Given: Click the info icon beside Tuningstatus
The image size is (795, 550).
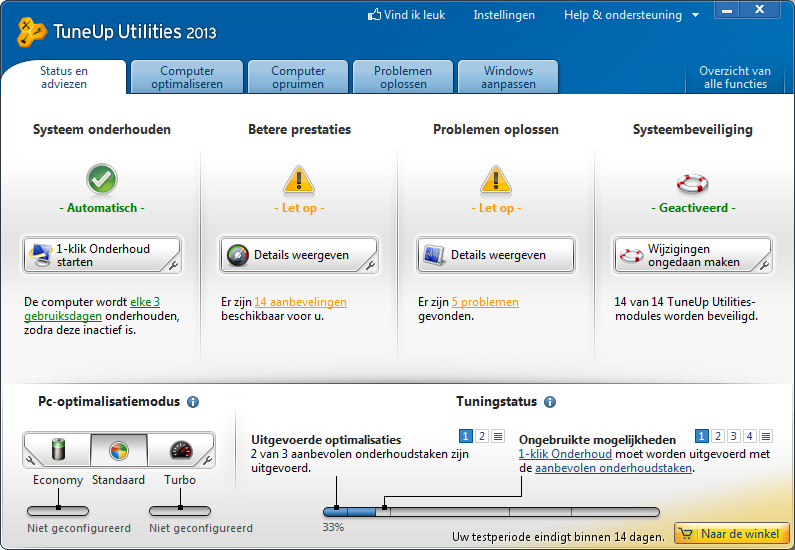Looking at the screenshot, I should pos(550,402).
